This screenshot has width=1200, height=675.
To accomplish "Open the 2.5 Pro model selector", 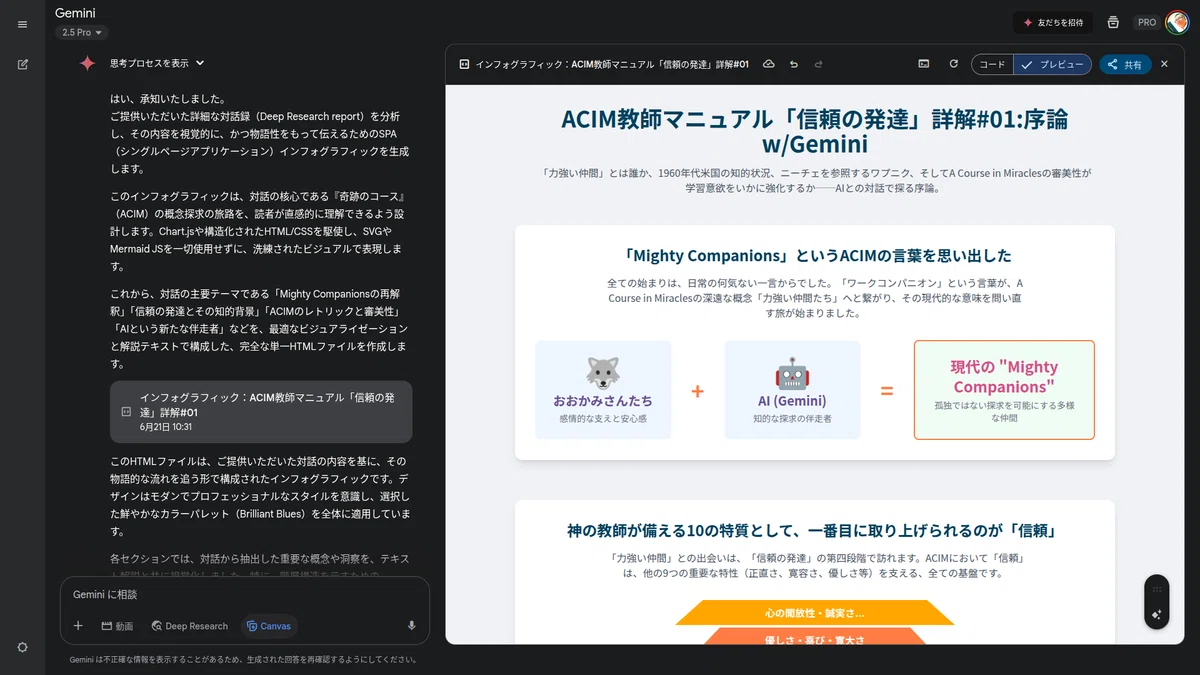I will [83, 33].
